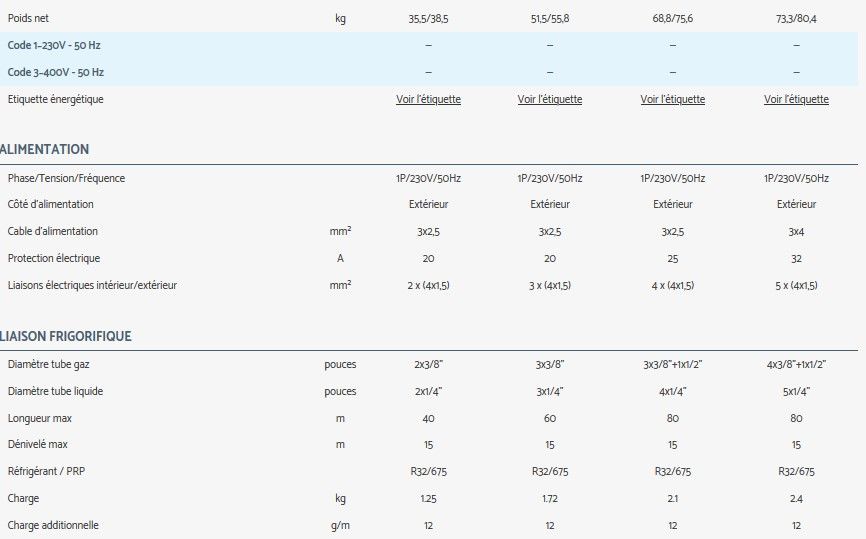
Task: Click the 4x3/8"+1x1/2" gas tube value
Action: point(796,364)
